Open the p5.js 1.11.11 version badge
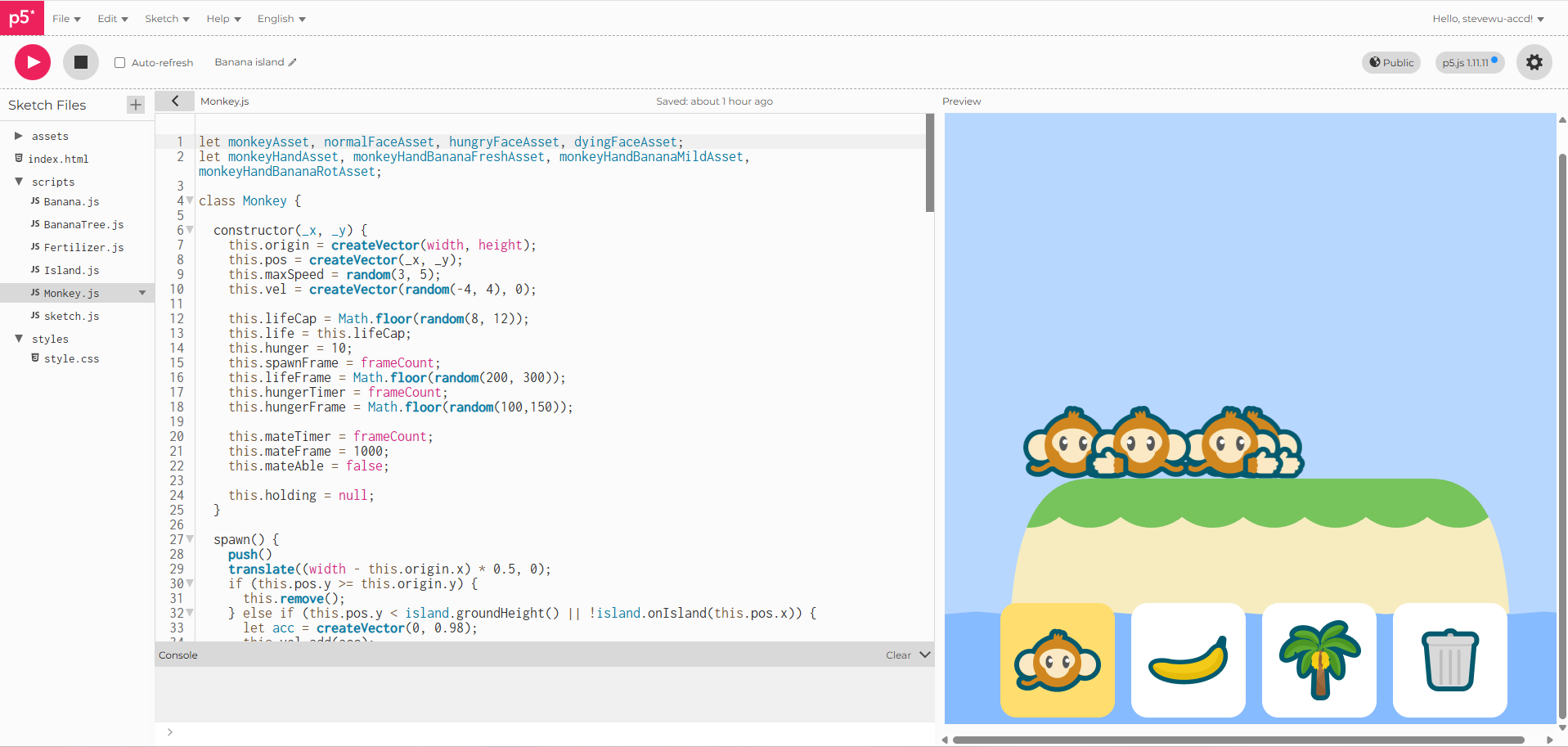1568x747 pixels. [x=1468, y=62]
